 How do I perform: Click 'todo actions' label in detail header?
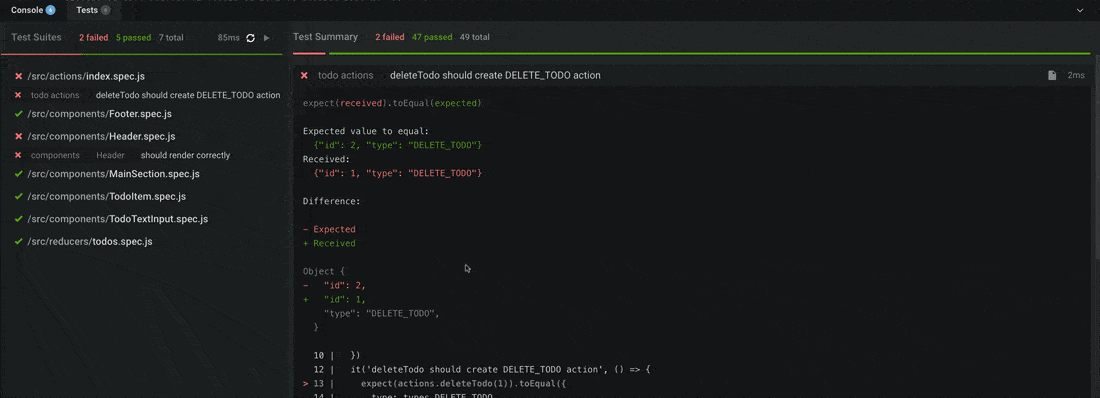(345, 75)
